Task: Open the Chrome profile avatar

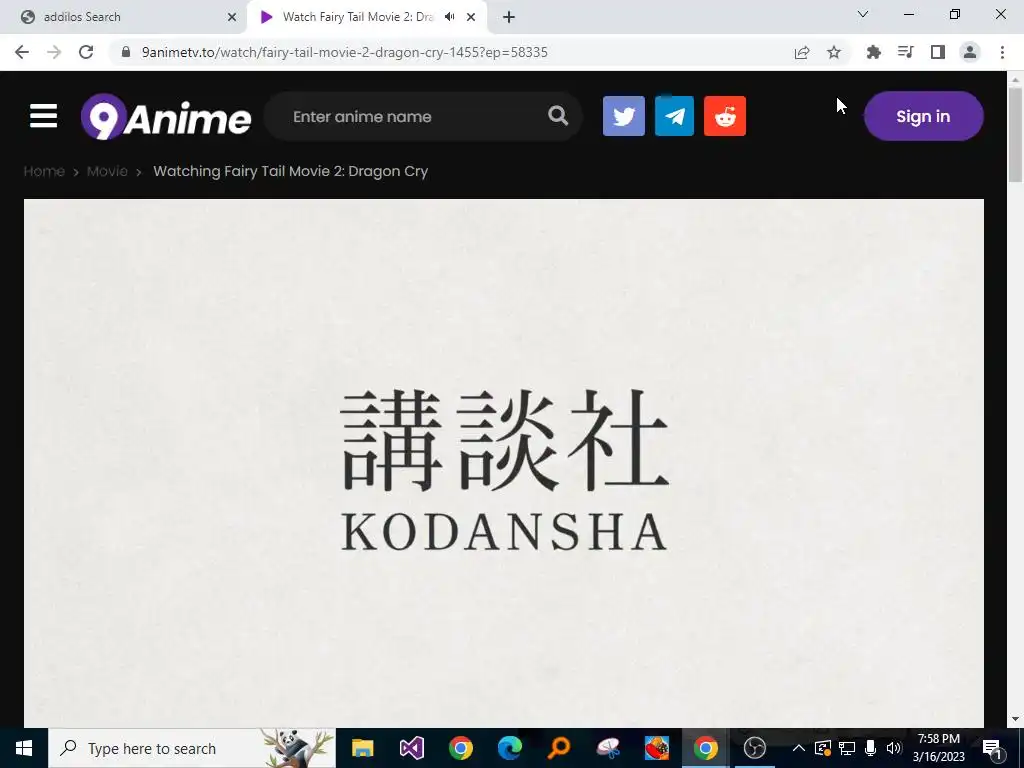Action: 970,52
